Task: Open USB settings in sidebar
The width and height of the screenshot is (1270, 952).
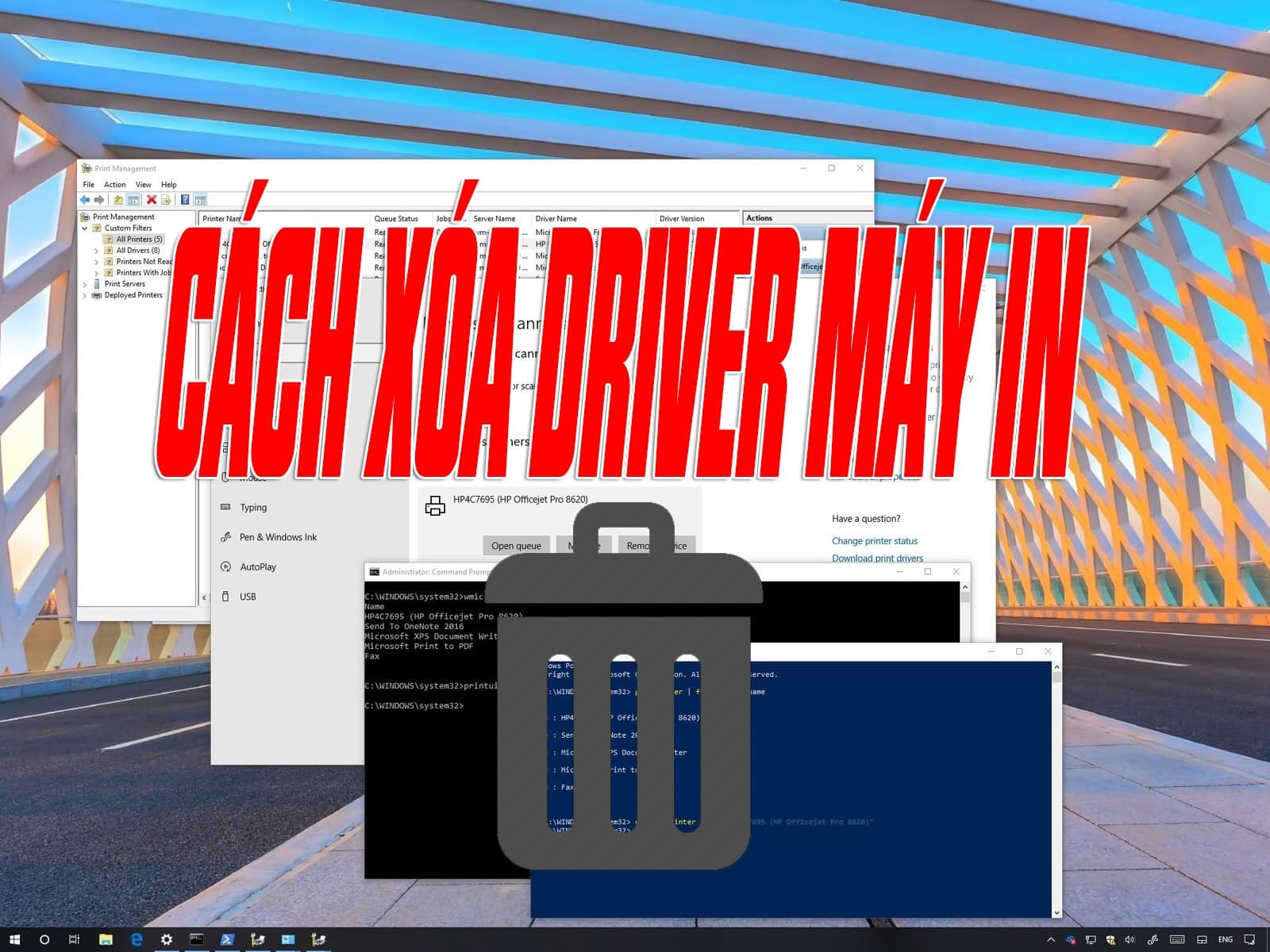Action: (248, 597)
